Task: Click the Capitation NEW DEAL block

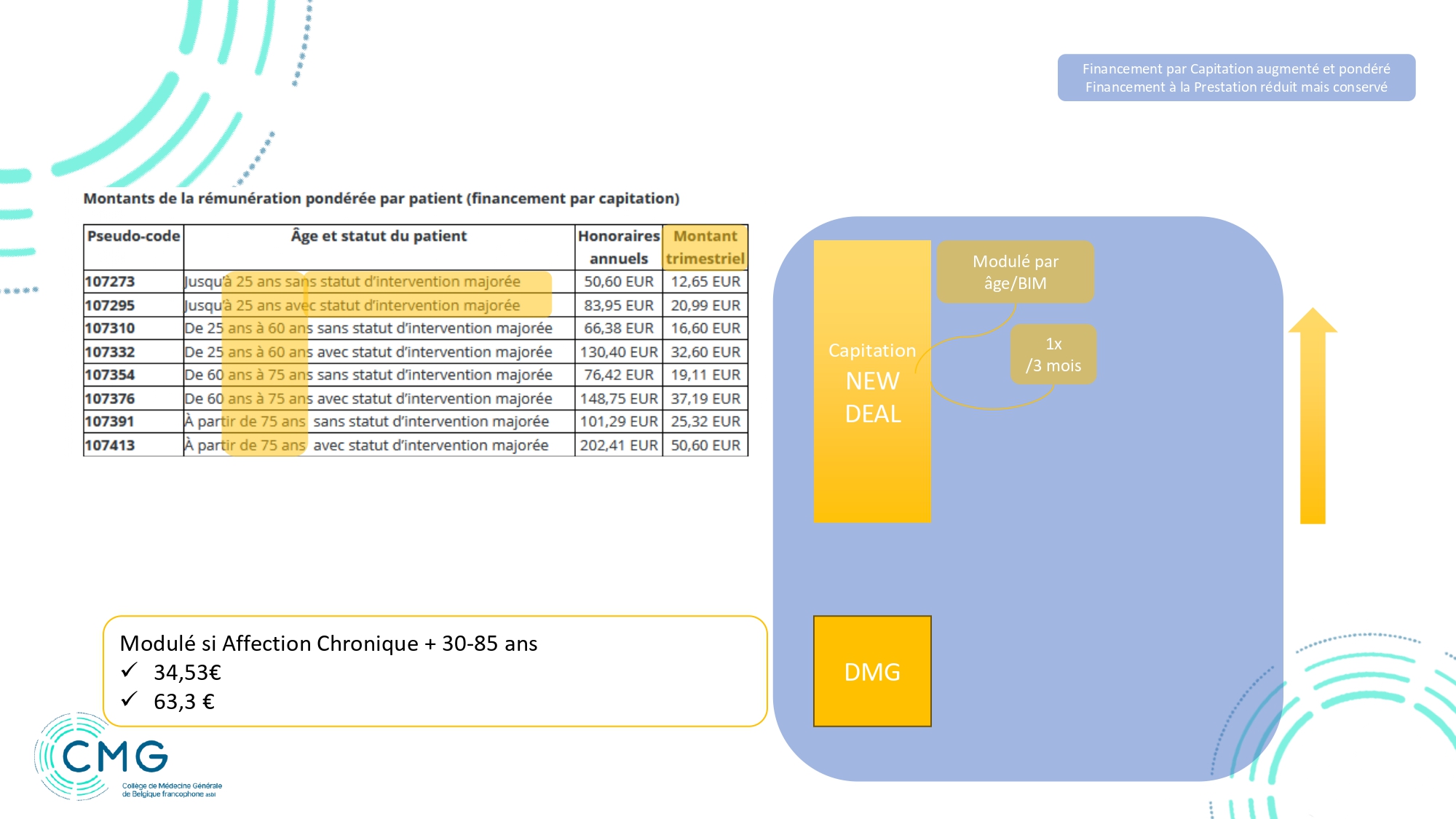Action: [x=872, y=381]
